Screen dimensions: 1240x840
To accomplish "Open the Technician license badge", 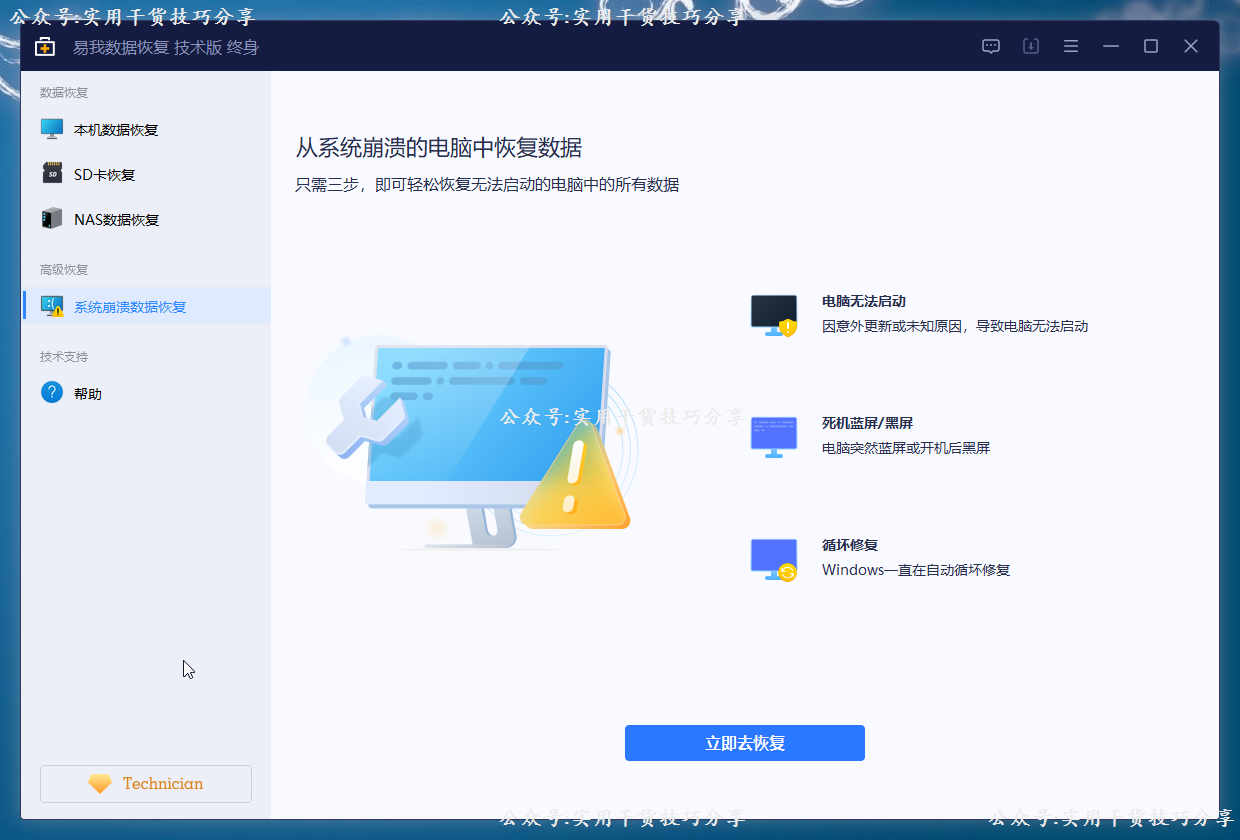I will pos(145,783).
